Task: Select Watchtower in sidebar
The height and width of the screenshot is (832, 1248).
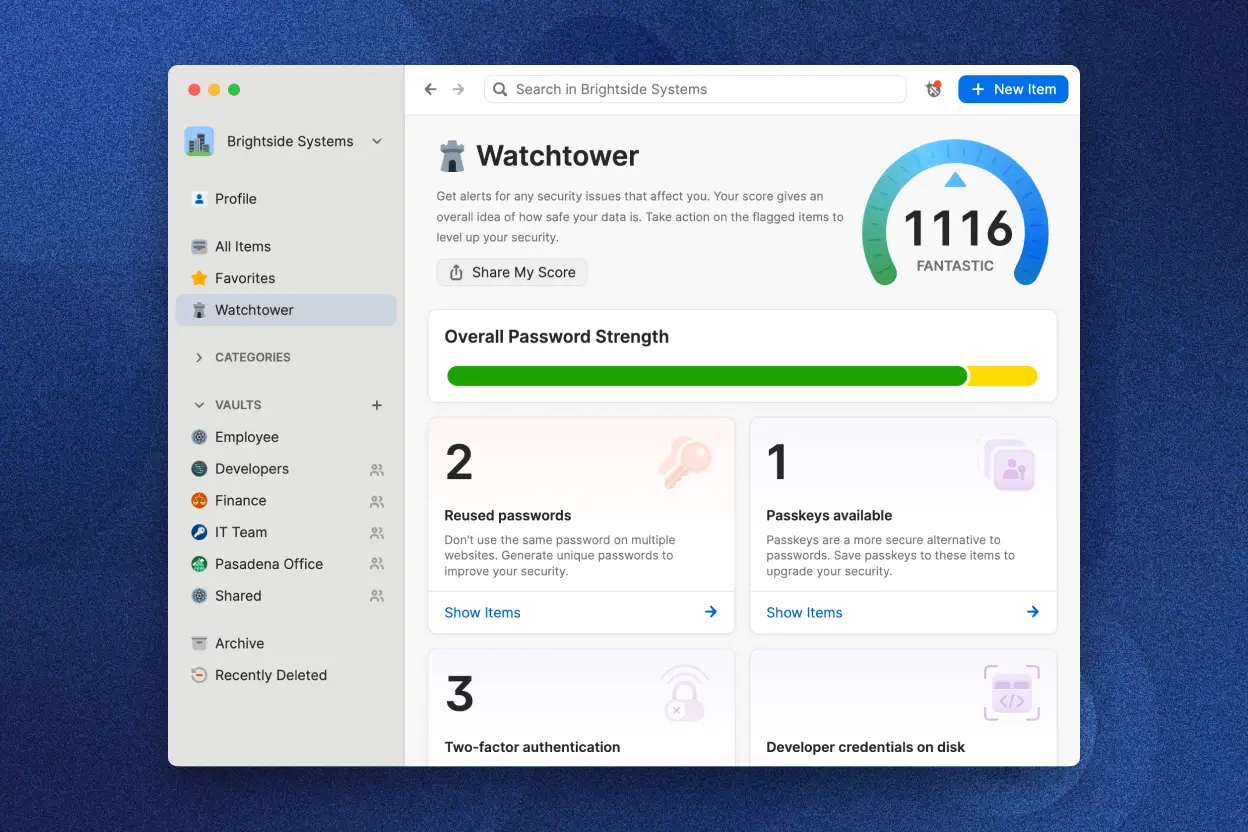Action: 286,310
